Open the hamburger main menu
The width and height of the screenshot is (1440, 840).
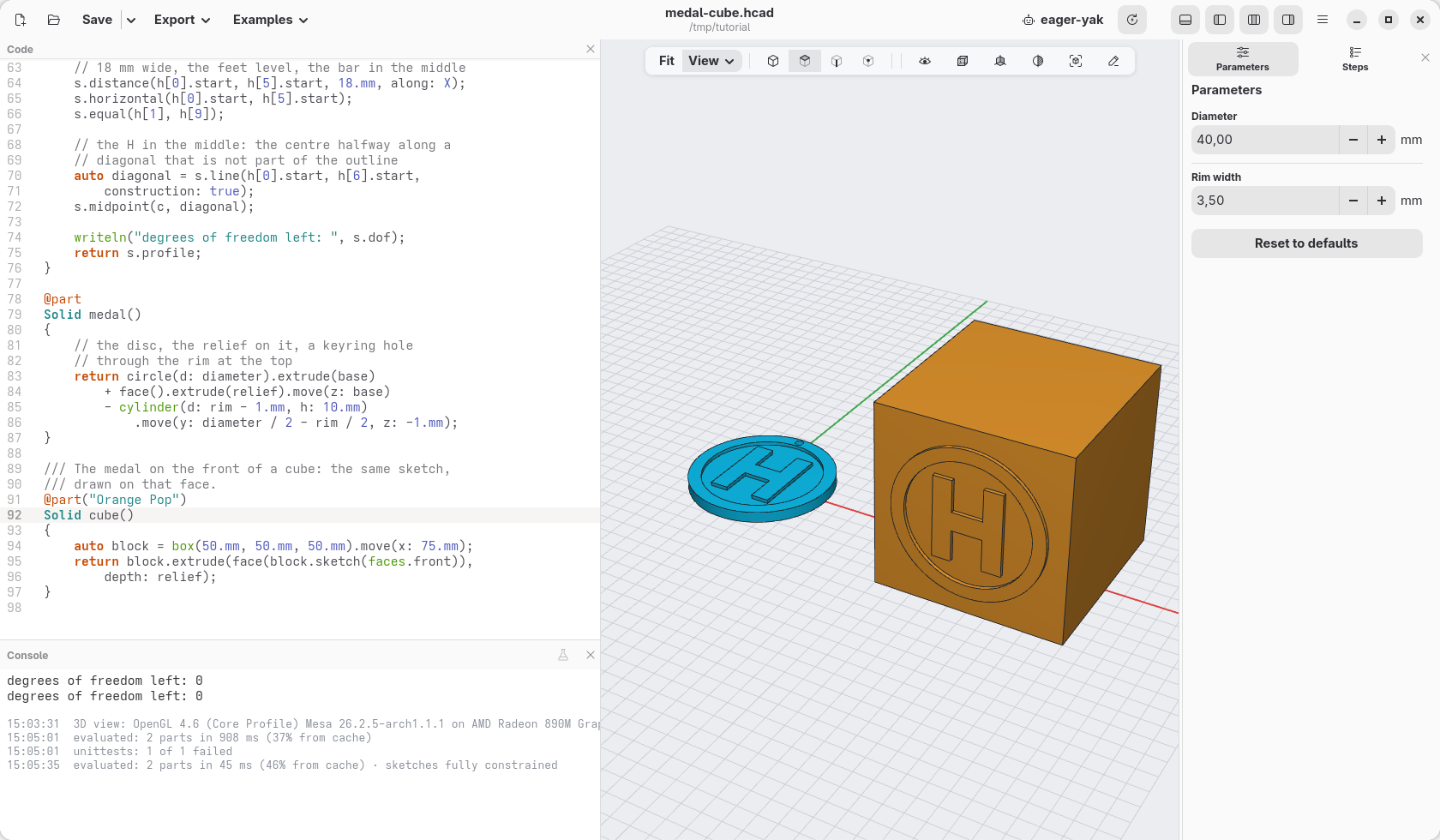[x=1323, y=20]
